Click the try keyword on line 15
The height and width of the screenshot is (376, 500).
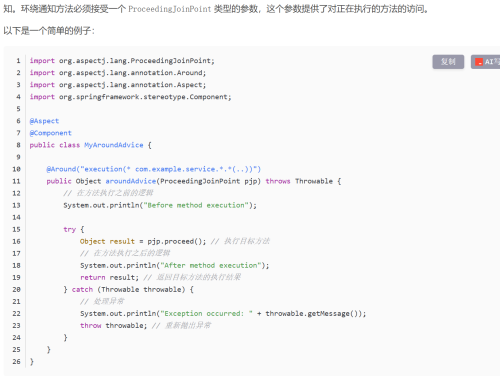(x=70, y=229)
